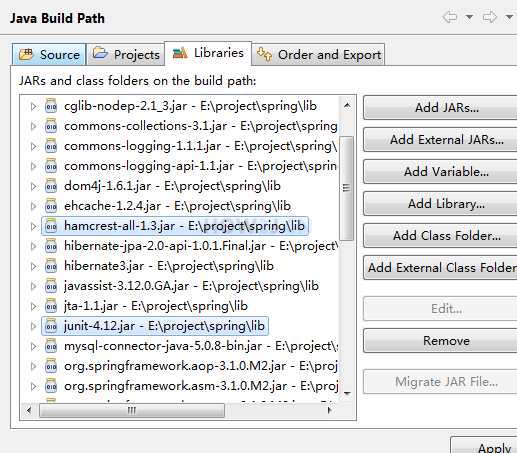Click the Add External JARs... button

coord(440,139)
